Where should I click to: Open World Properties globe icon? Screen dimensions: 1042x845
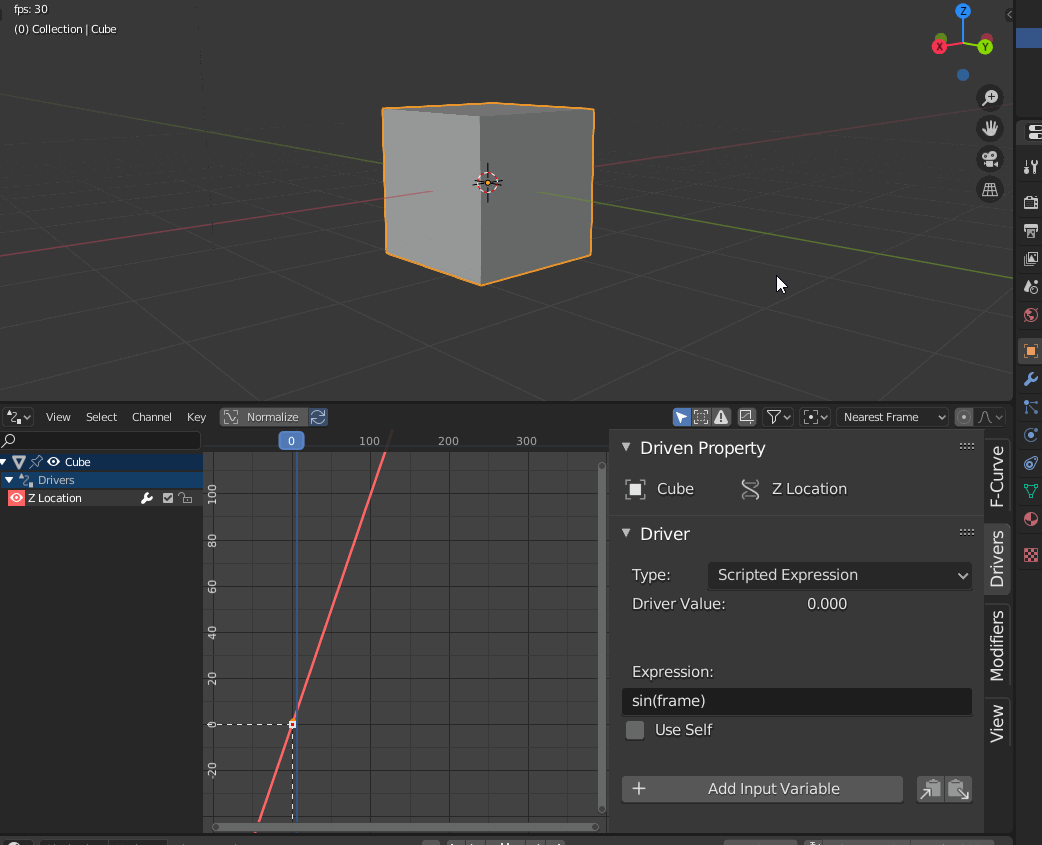click(x=1030, y=315)
